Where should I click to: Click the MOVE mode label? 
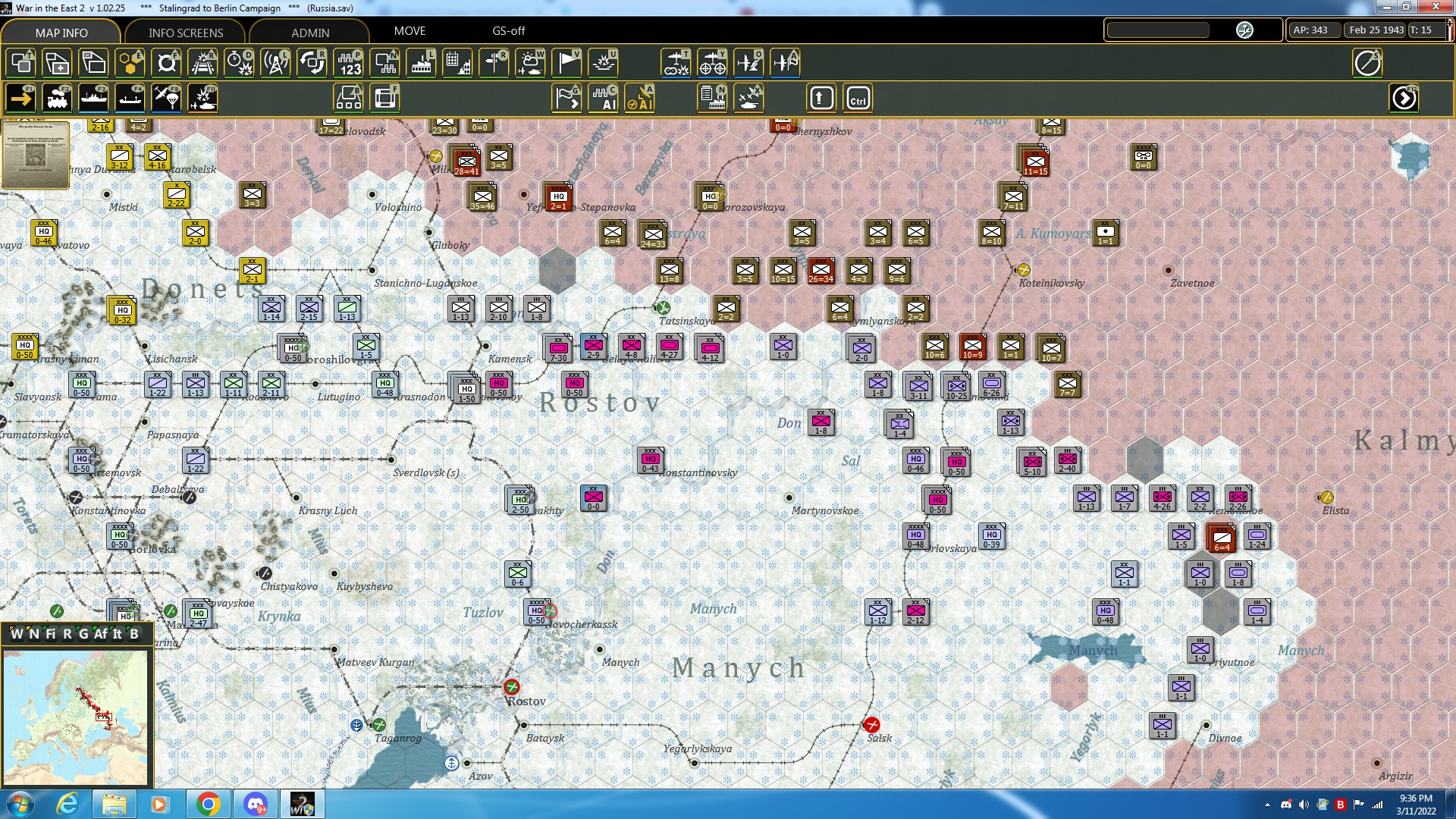(409, 31)
